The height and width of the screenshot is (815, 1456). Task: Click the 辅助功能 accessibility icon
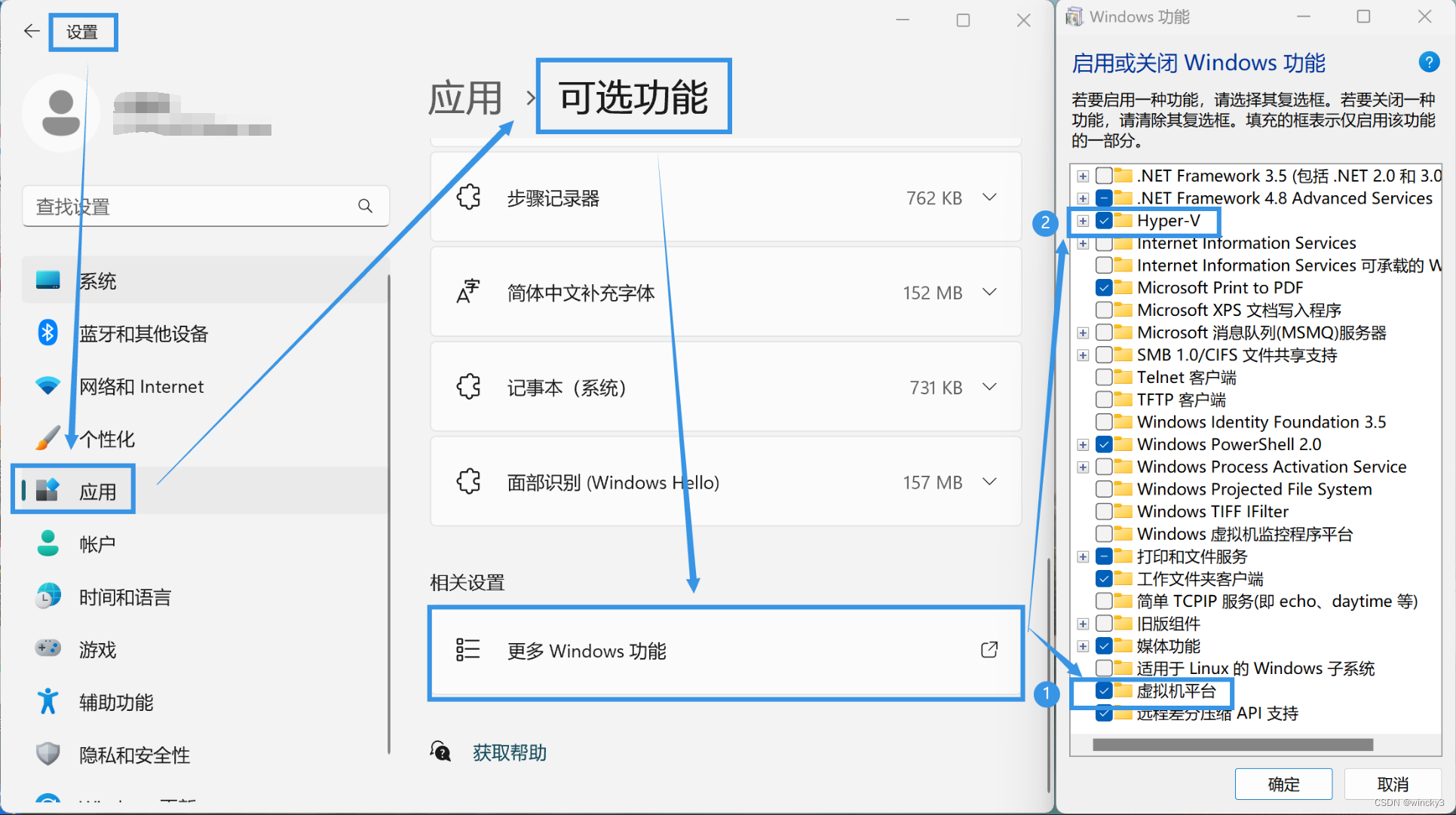48,701
